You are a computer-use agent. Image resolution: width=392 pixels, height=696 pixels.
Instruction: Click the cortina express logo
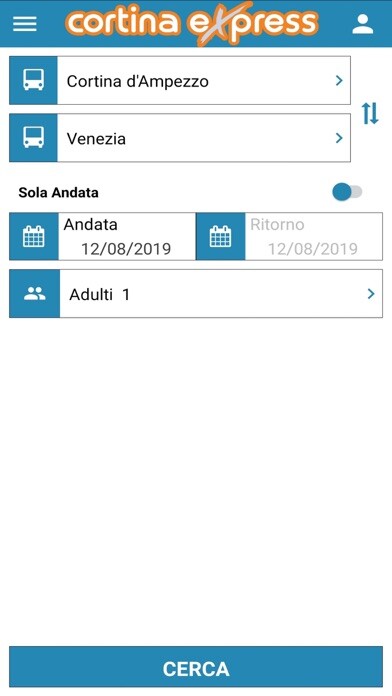click(x=192, y=23)
